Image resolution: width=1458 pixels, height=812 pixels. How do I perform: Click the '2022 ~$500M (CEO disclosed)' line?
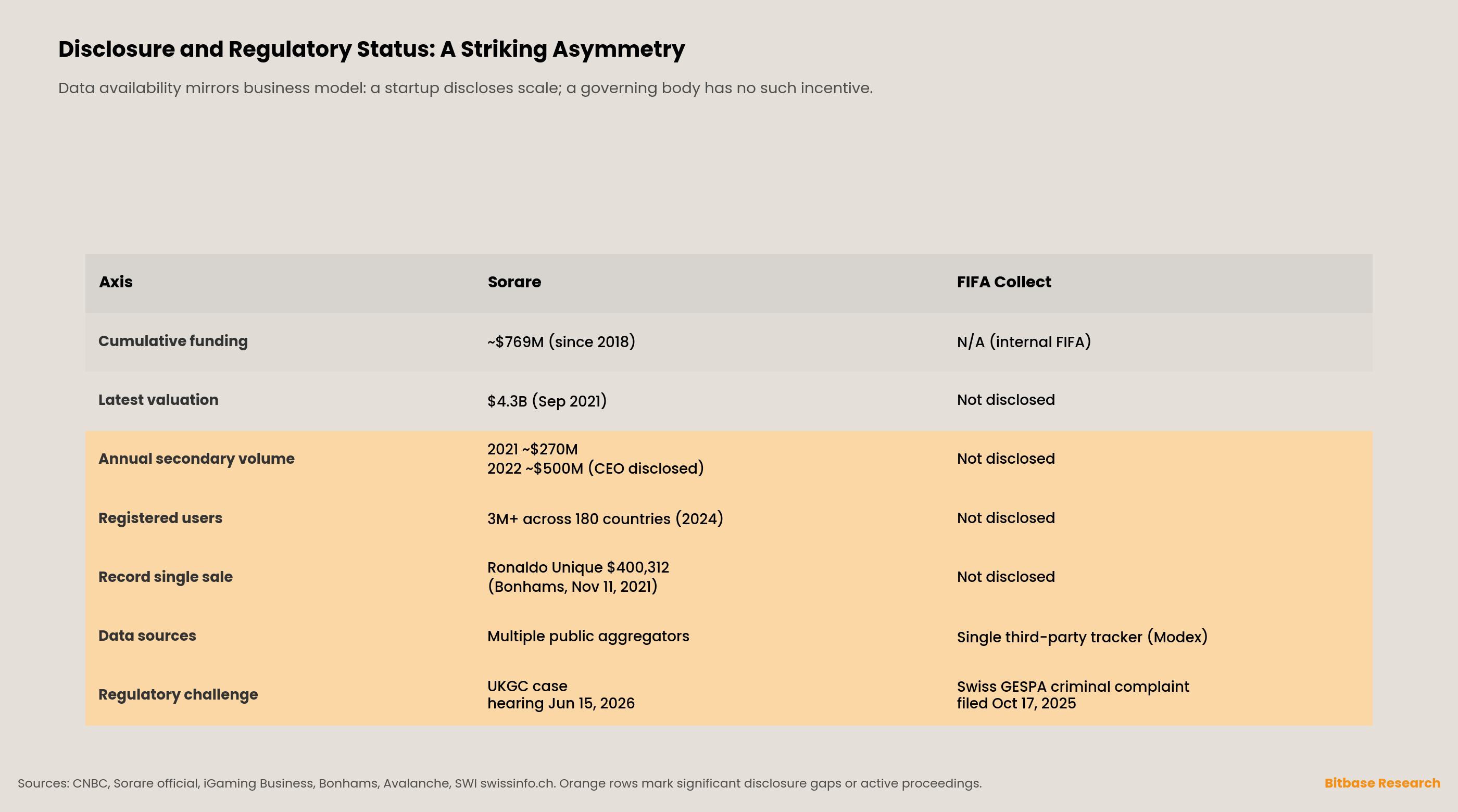[595, 468]
